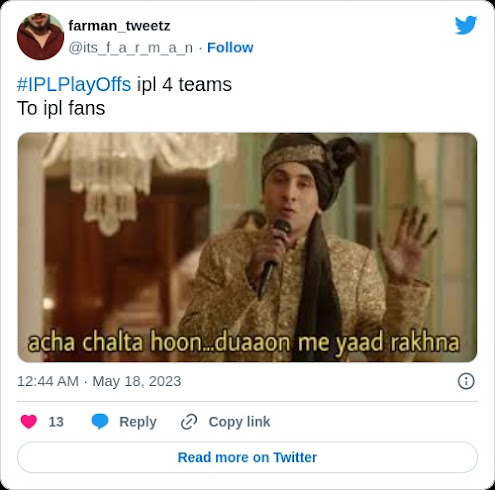Click the Twitter bird logo
Screen dimensions: 495x490
[466, 25]
